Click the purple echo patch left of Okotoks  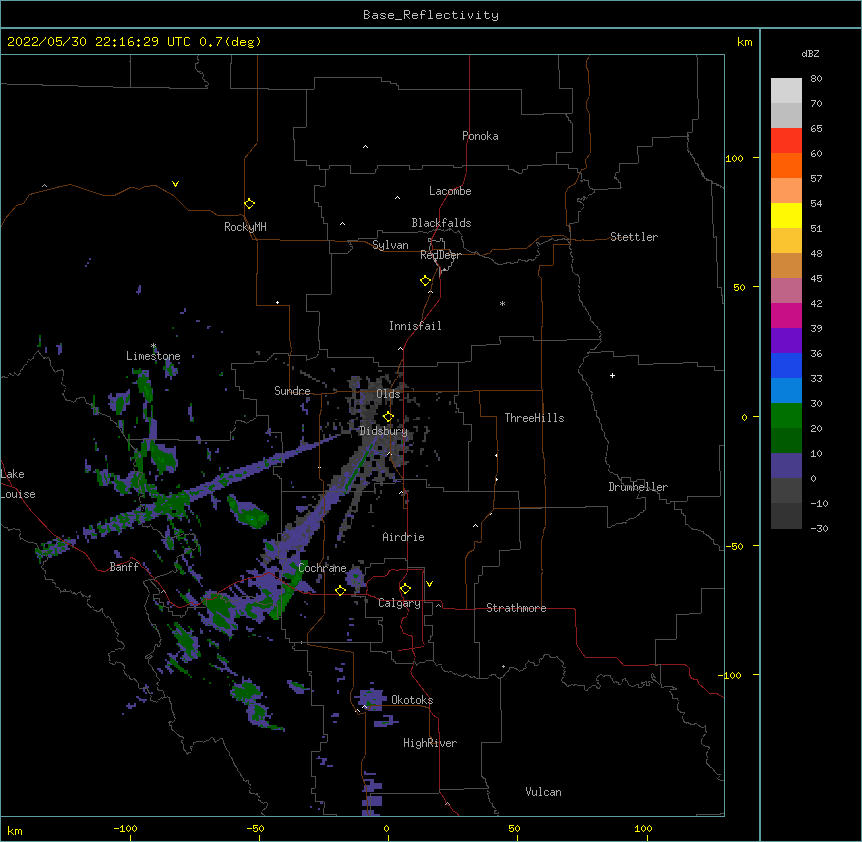[370, 698]
